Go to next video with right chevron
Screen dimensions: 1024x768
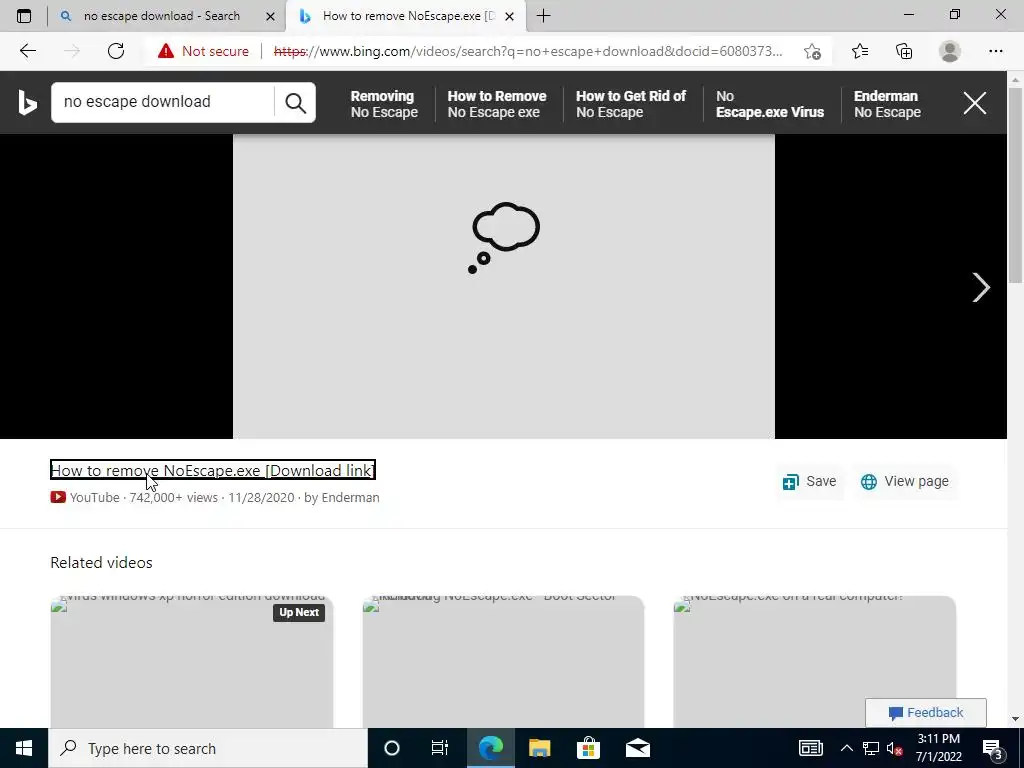tap(980, 287)
